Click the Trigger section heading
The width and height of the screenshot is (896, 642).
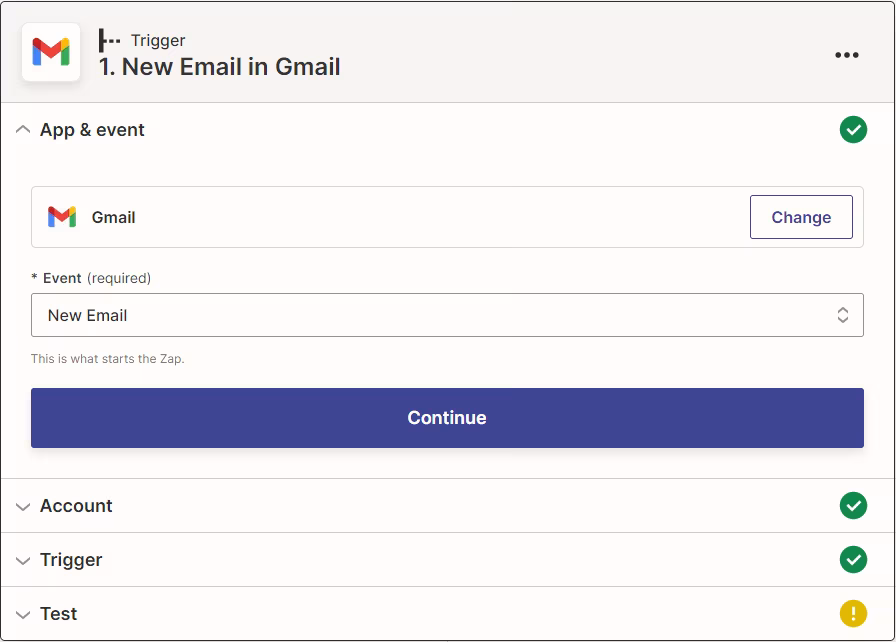pos(71,560)
